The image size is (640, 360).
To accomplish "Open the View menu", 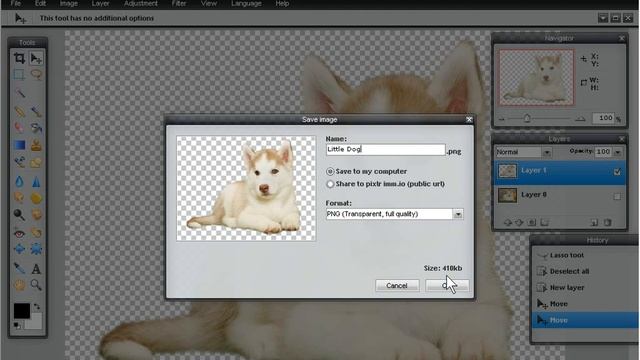I will (x=209, y=4).
